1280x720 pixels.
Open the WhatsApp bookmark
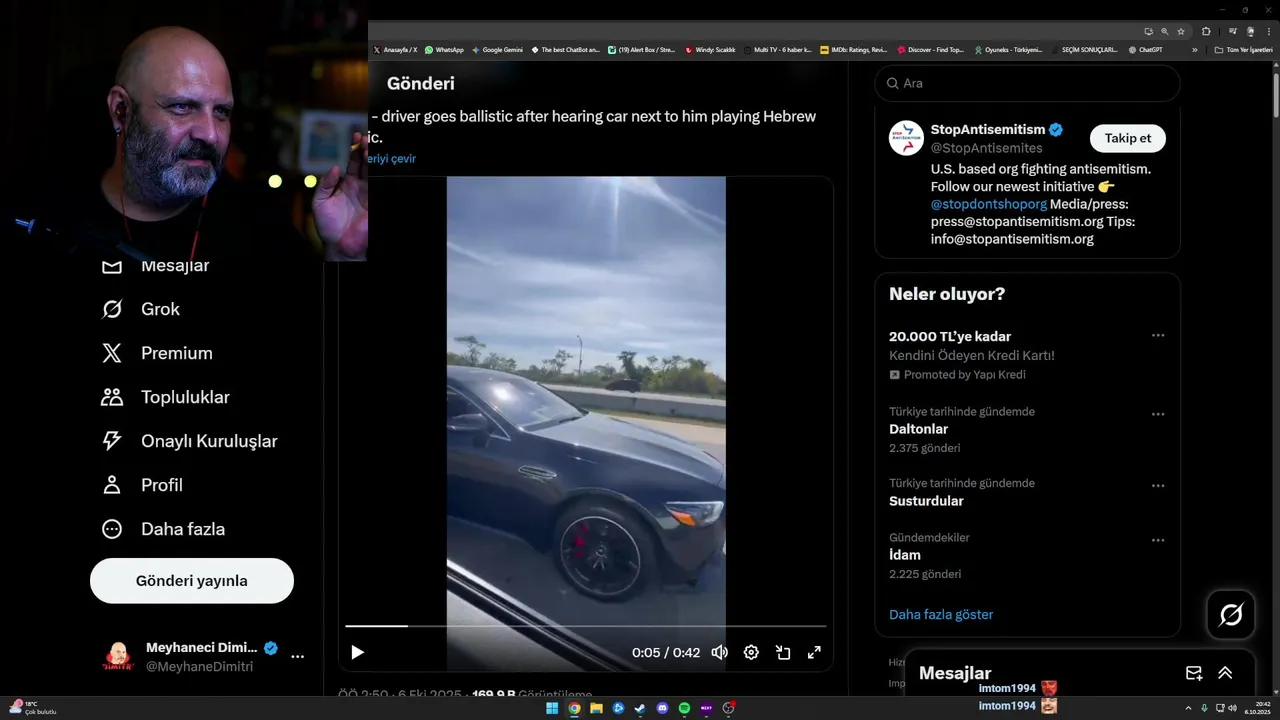click(444, 49)
